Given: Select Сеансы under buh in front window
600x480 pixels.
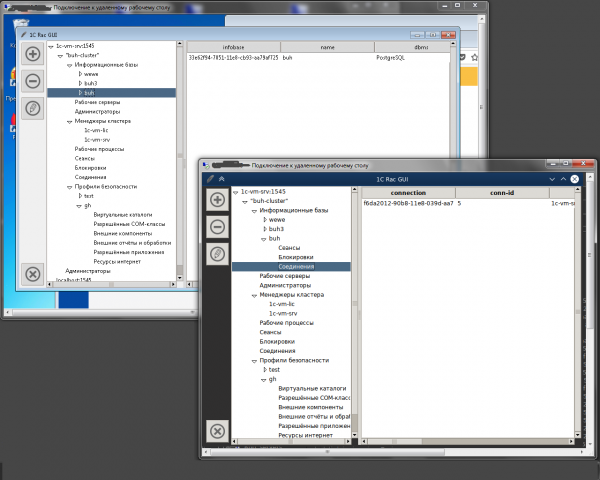Looking at the screenshot, I should click(289, 247).
